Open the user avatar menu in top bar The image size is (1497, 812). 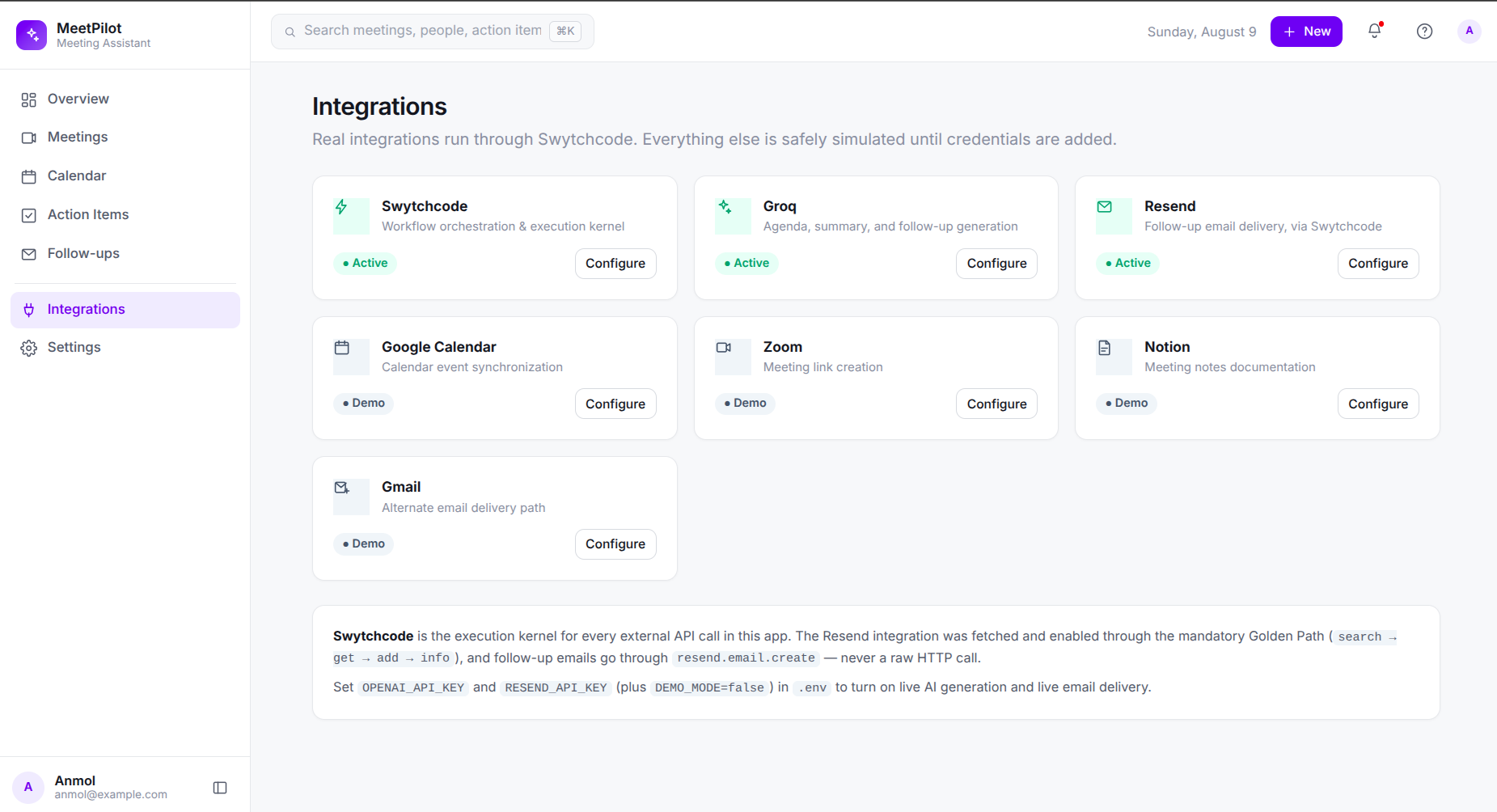[x=1469, y=32]
